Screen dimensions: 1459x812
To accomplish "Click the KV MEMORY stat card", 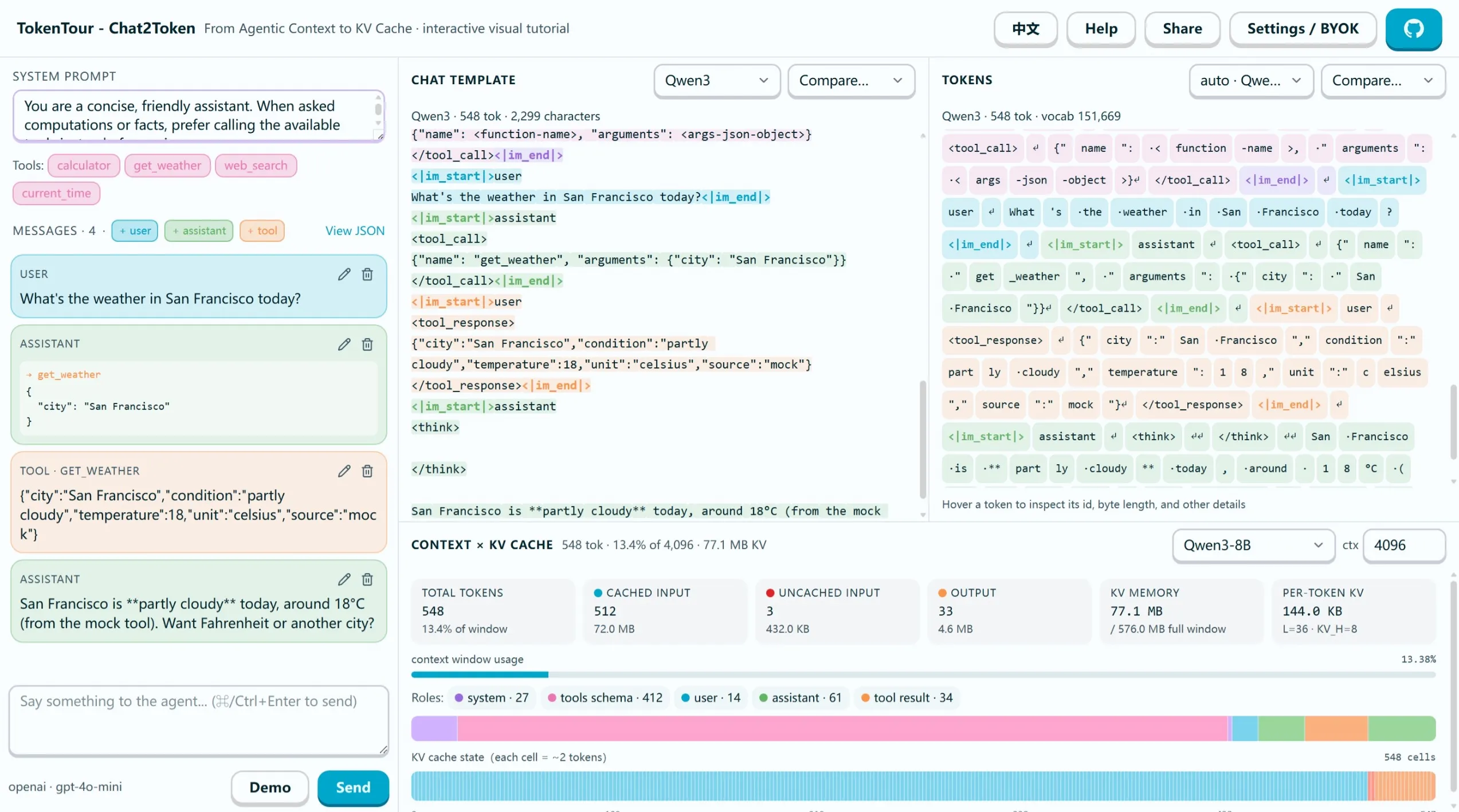I will 1181,611.
